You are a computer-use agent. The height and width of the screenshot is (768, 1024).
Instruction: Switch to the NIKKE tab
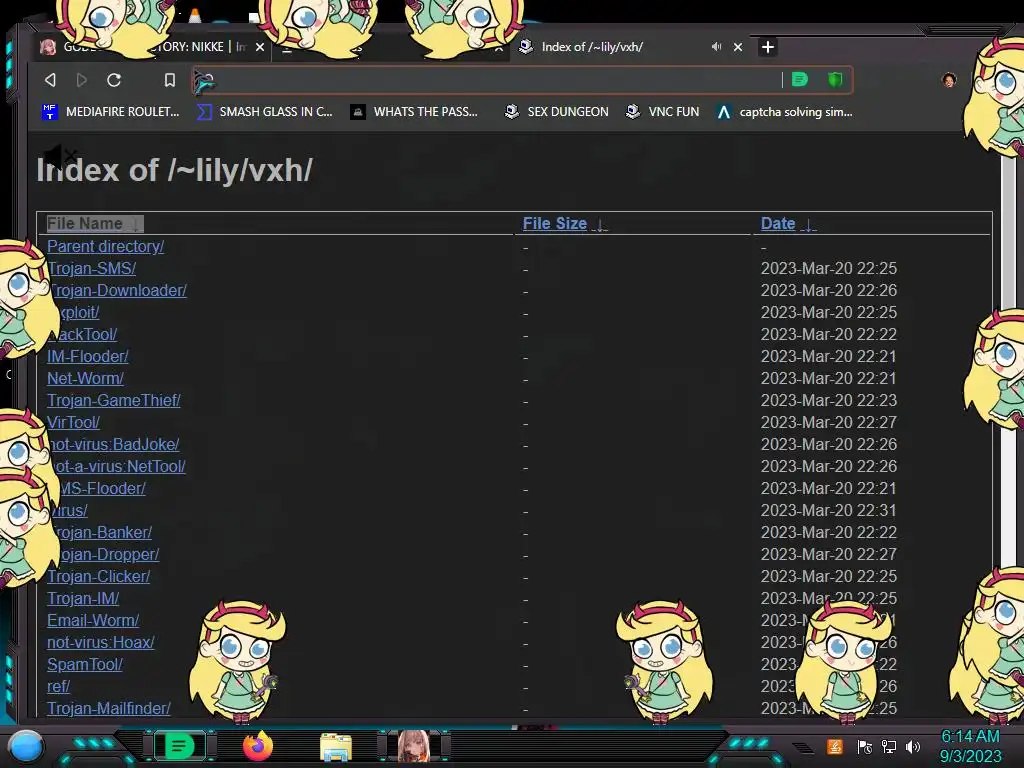[x=153, y=47]
